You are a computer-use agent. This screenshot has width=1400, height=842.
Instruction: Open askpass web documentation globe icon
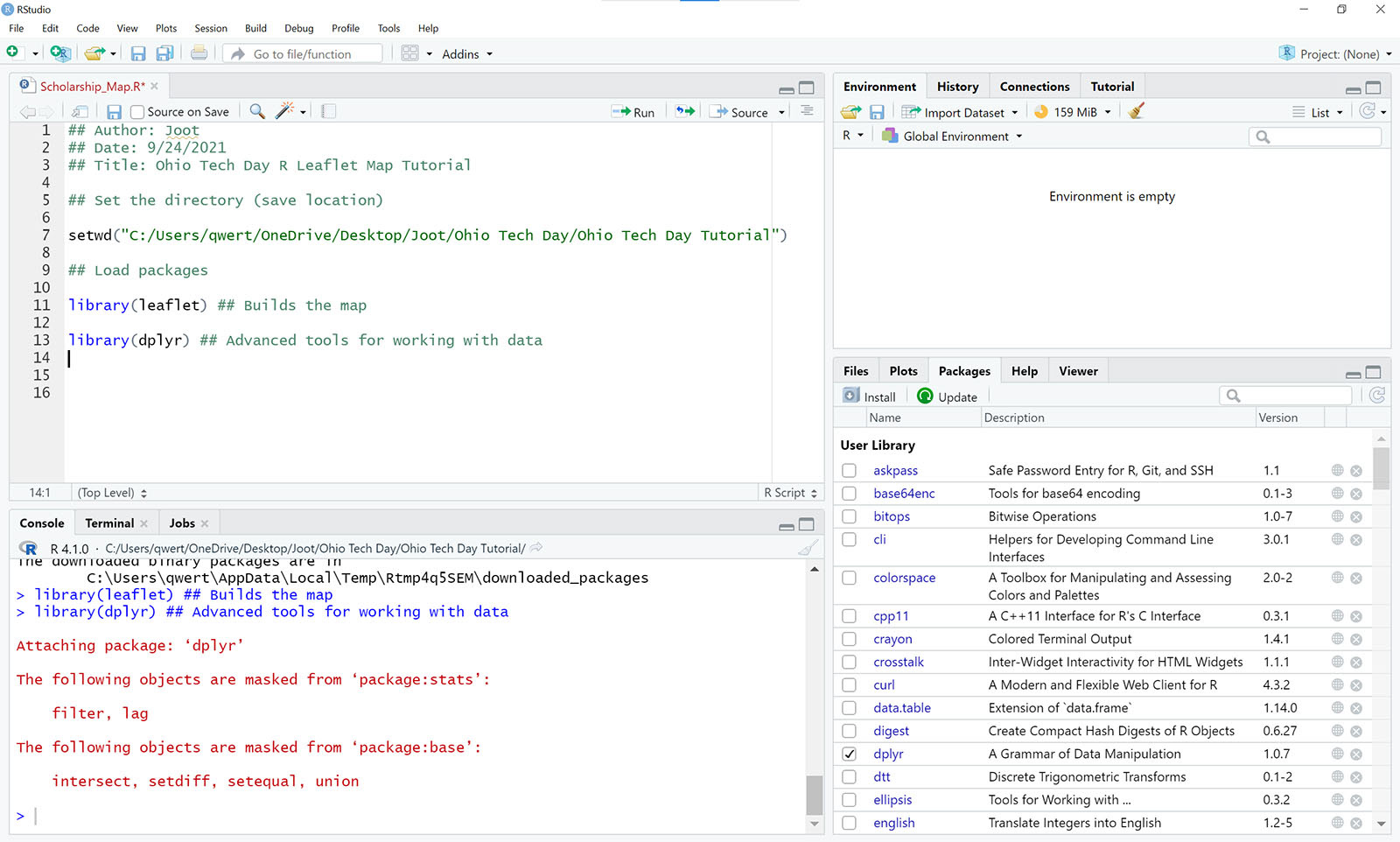click(x=1337, y=470)
